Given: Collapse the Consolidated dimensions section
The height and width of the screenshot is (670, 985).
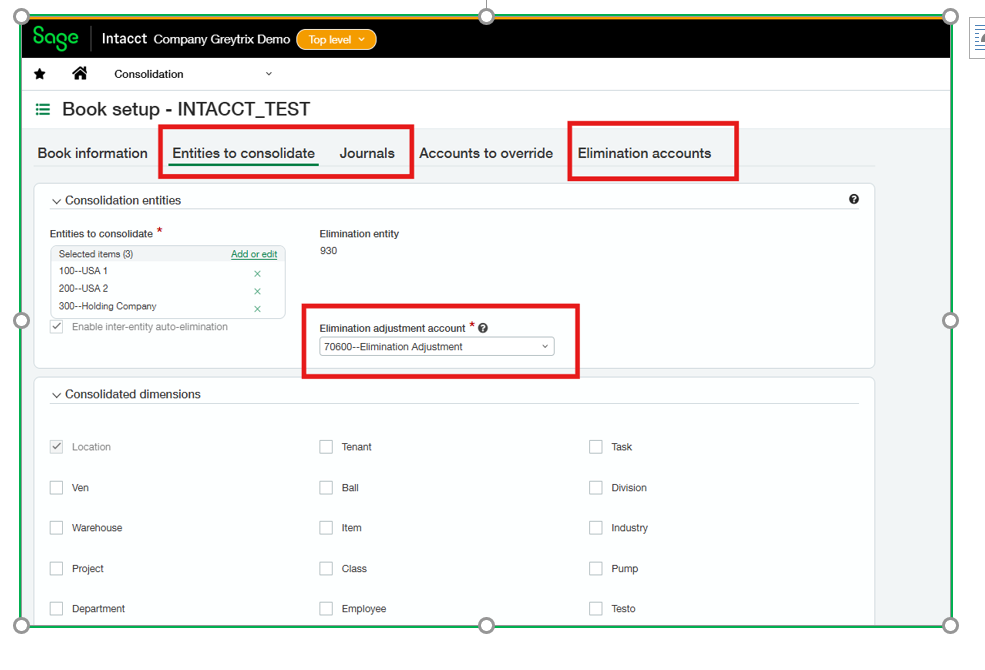Looking at the screenshot, I should (57, 395).
